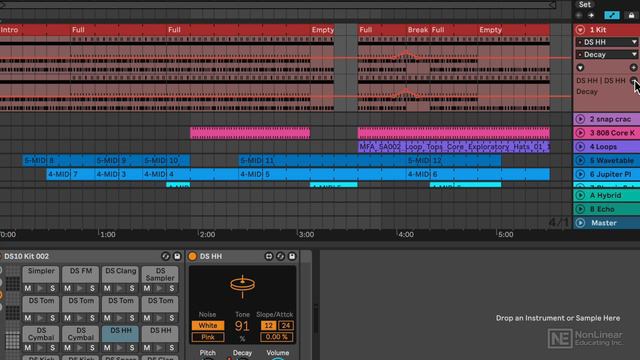640x360 pixels.
Task: Solo the DS Sampler pad
Action: pos(171,288)
